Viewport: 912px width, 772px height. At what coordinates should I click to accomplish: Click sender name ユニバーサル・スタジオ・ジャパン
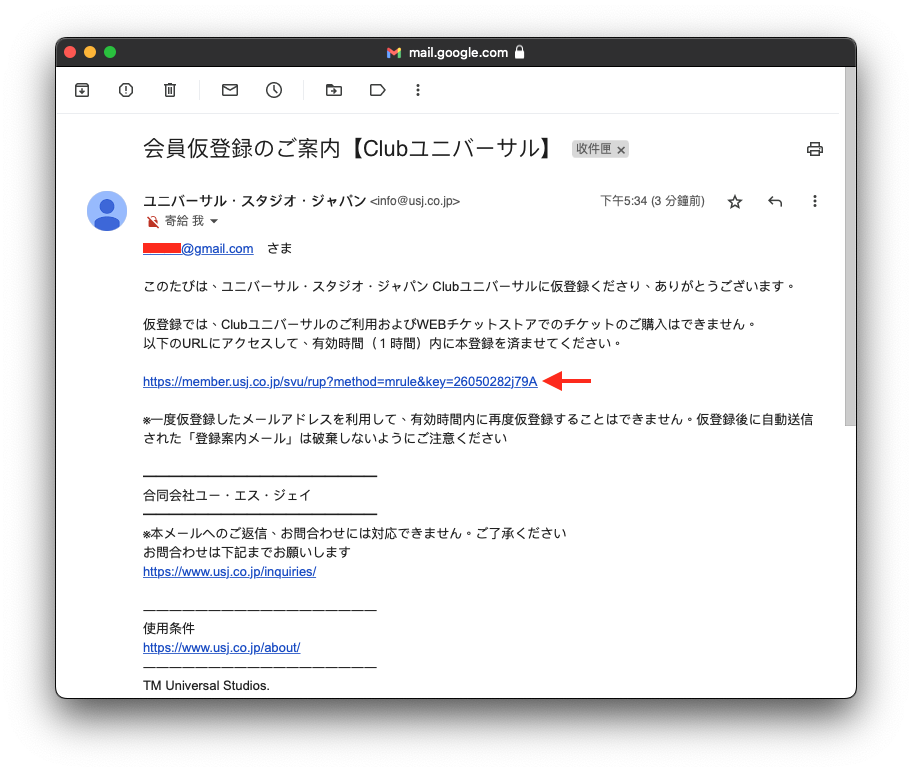click(x=255, y=201)
